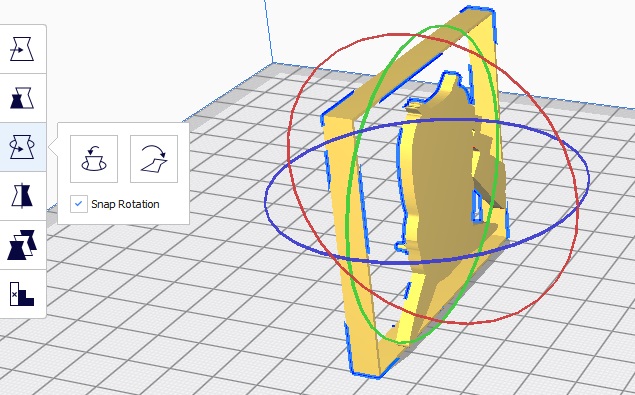Select the Move tool in the toolbar
Viewport: 635px width, 395px height.
pyautogui.click(x=22, y=49)
